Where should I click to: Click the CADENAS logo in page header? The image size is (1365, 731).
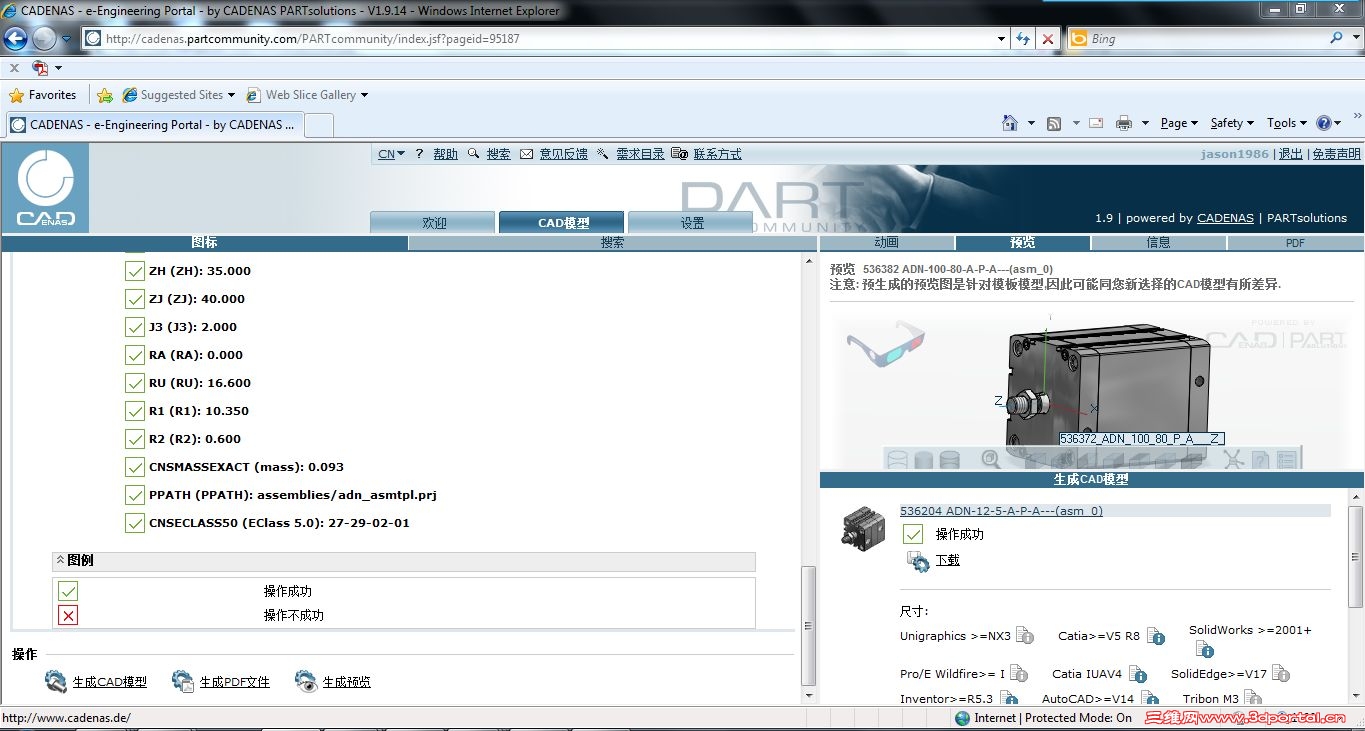pyautogui.click(x=45, y=188)
